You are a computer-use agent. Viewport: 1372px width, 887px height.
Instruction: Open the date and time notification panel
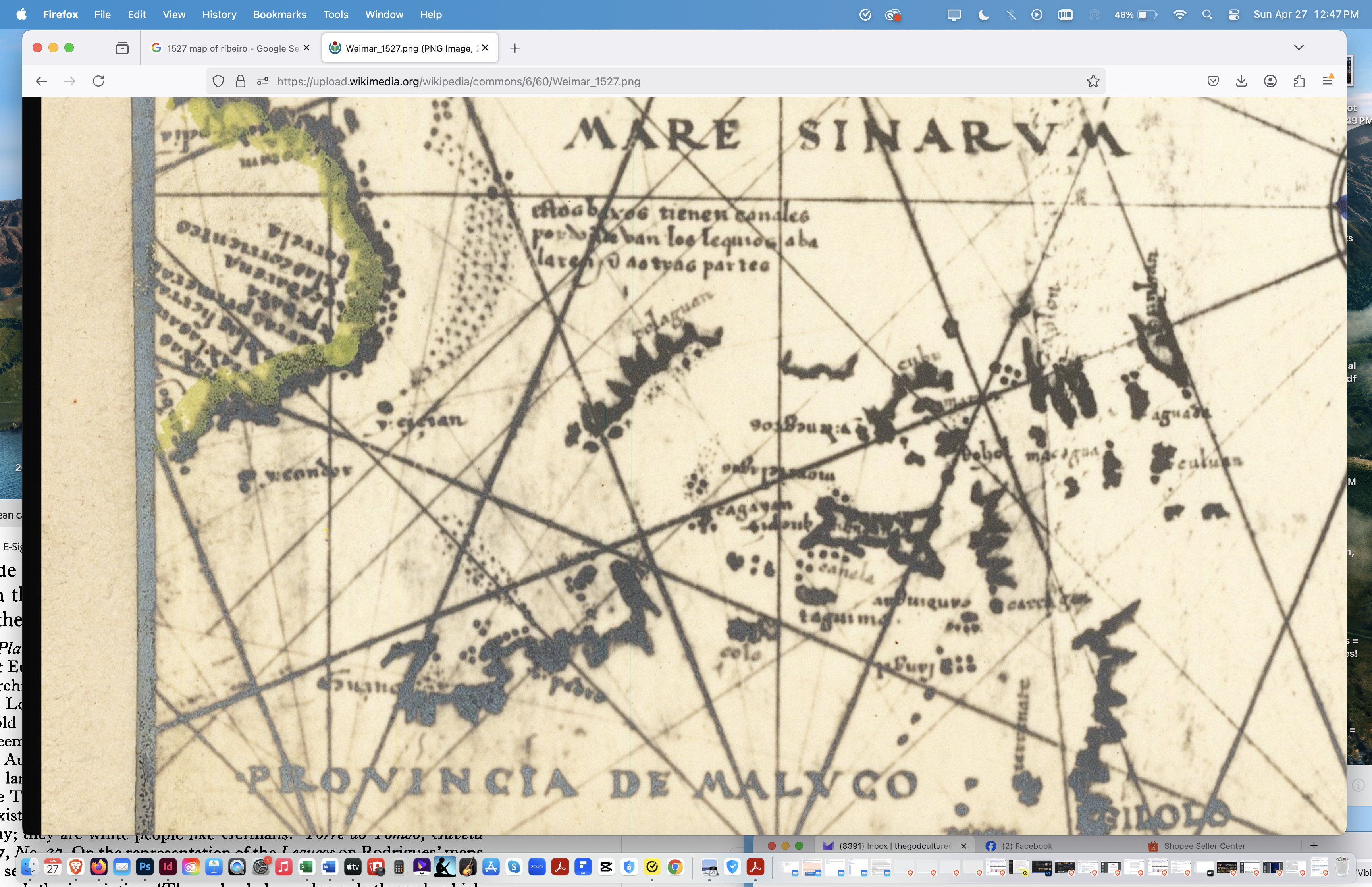[1306, 14]
